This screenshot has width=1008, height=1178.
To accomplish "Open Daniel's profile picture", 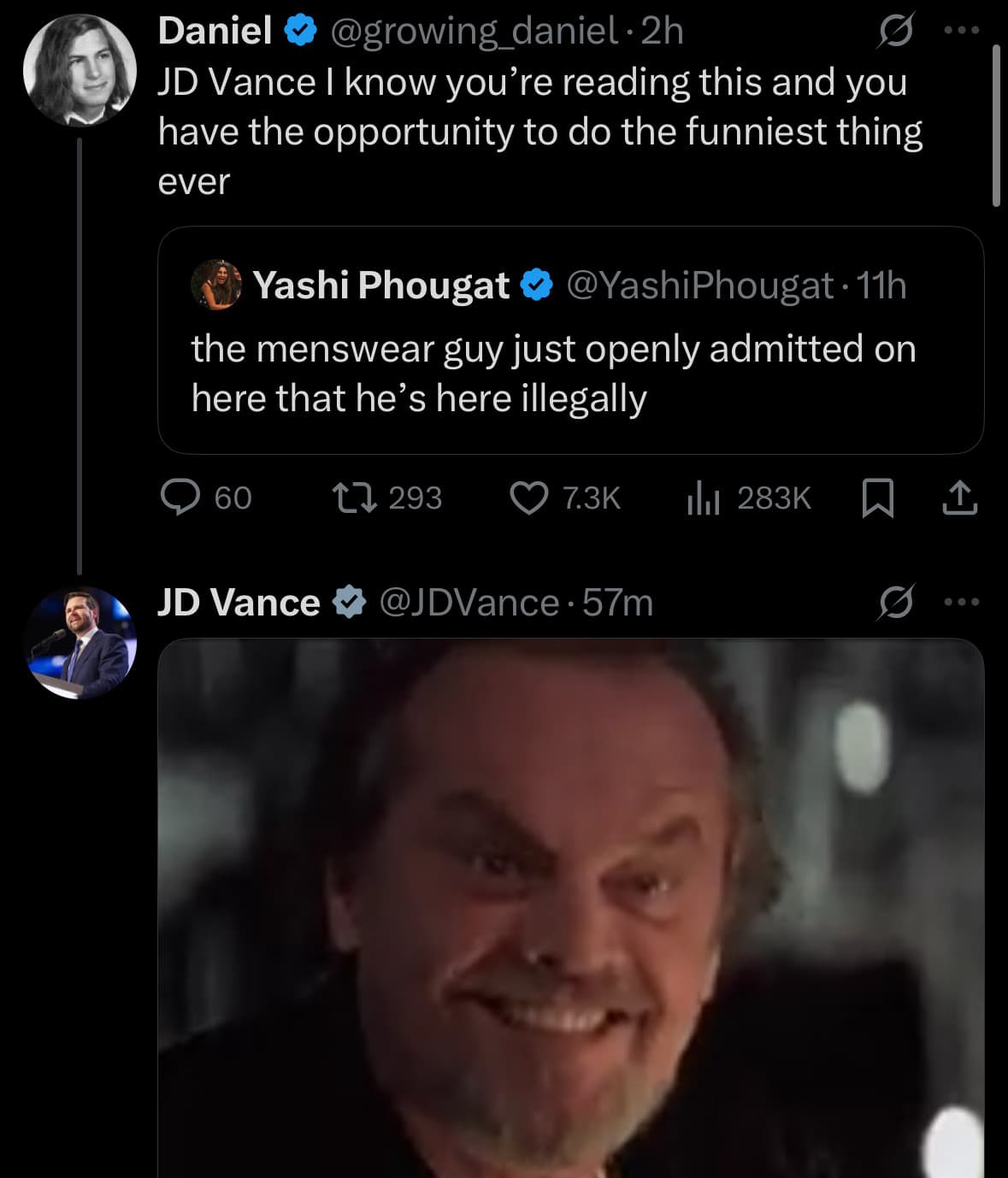I will click(80, 69).
